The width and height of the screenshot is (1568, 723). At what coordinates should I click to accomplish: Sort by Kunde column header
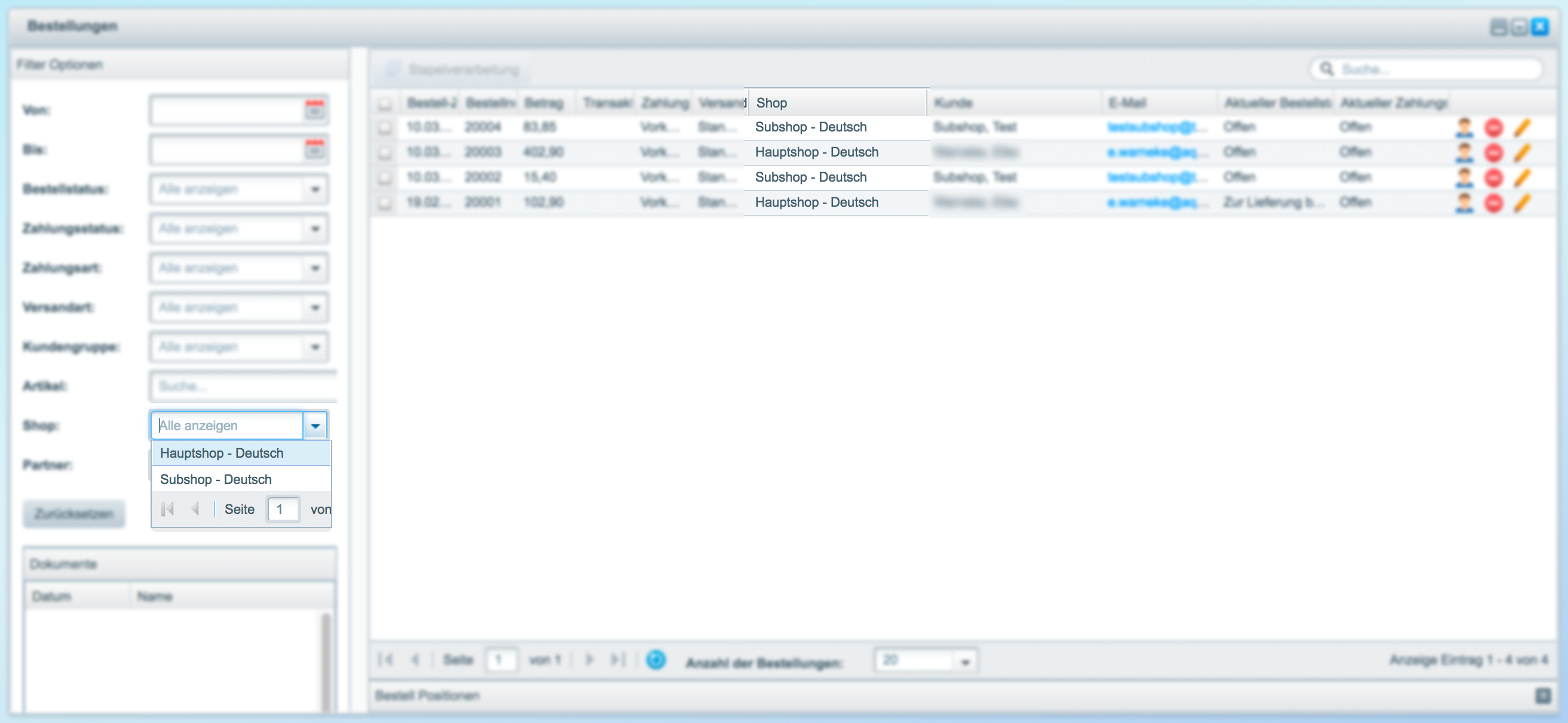[1014, 103]
